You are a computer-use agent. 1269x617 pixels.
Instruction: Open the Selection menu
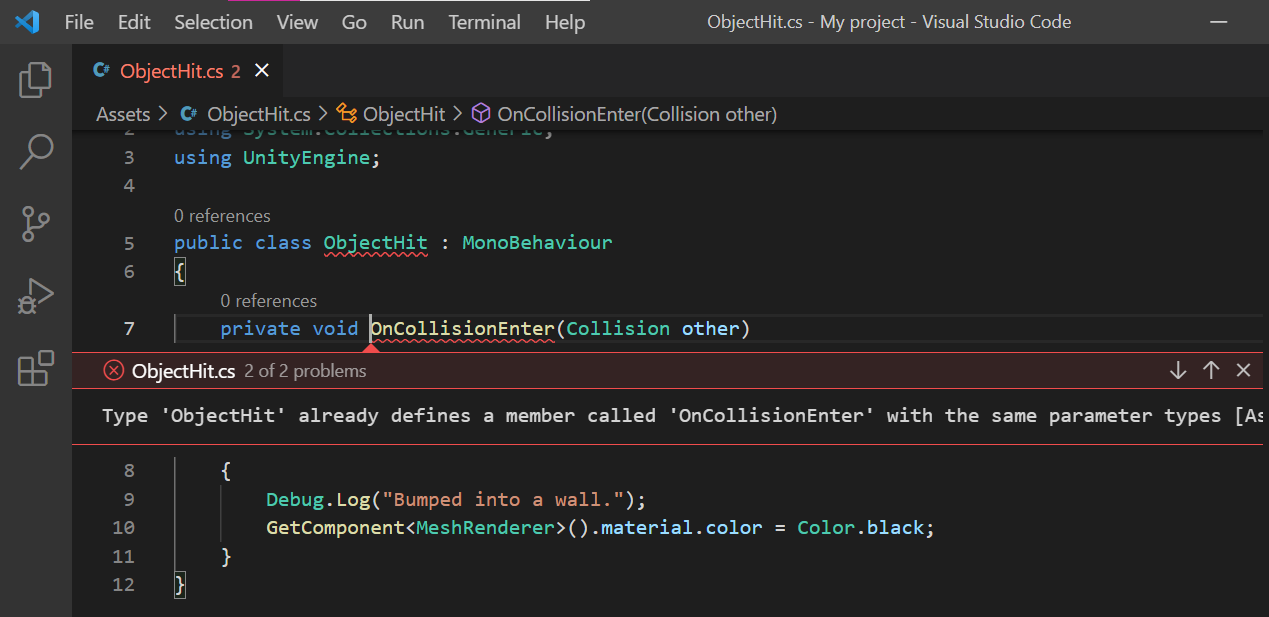pos(213,22)
